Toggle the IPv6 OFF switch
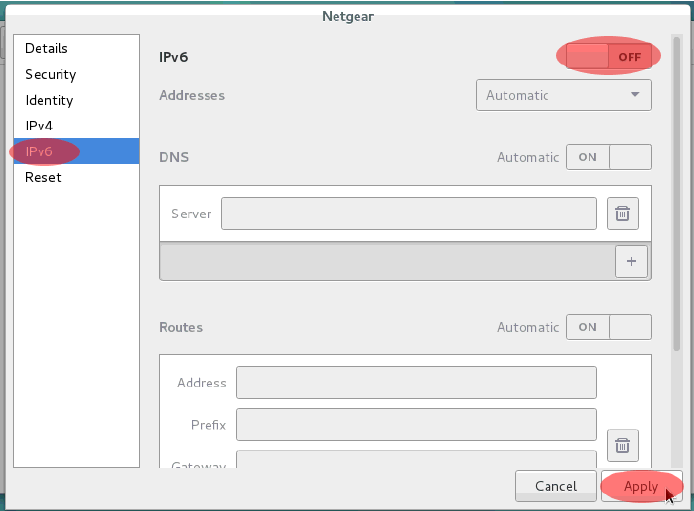The width and height of the screenshot is (694, 511). pyautogui.click(x=609, y=56)
